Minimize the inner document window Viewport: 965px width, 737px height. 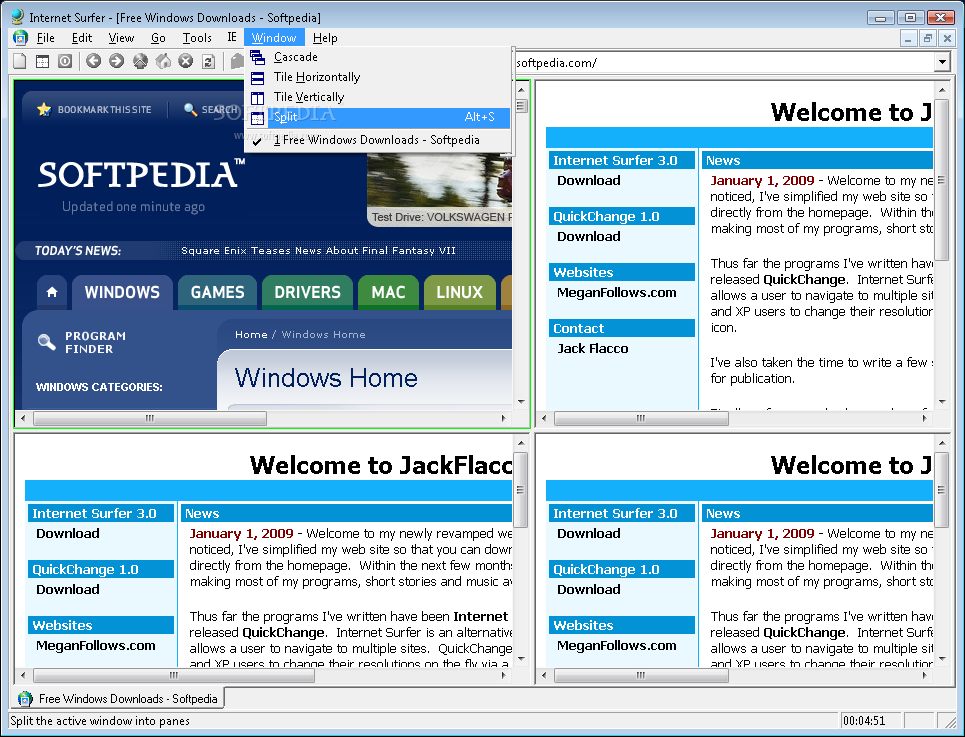[x=908, y=38]
